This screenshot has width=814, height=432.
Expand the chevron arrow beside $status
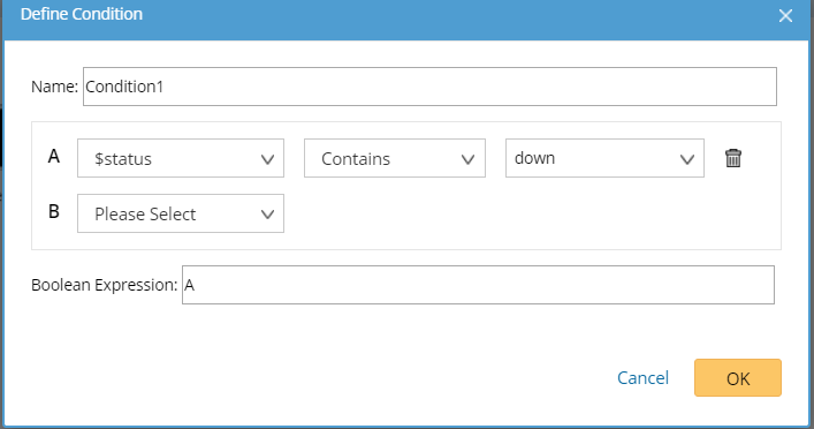click(x=267, y=159)
